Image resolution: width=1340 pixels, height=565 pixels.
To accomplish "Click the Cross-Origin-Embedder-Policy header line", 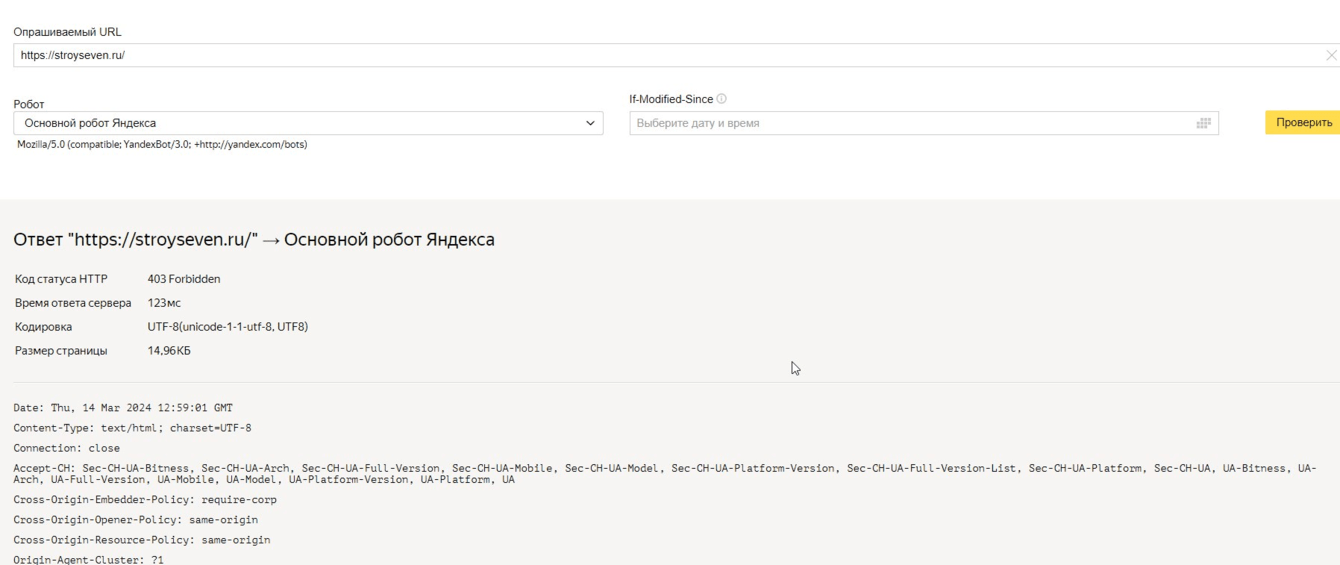I will 145,499.
